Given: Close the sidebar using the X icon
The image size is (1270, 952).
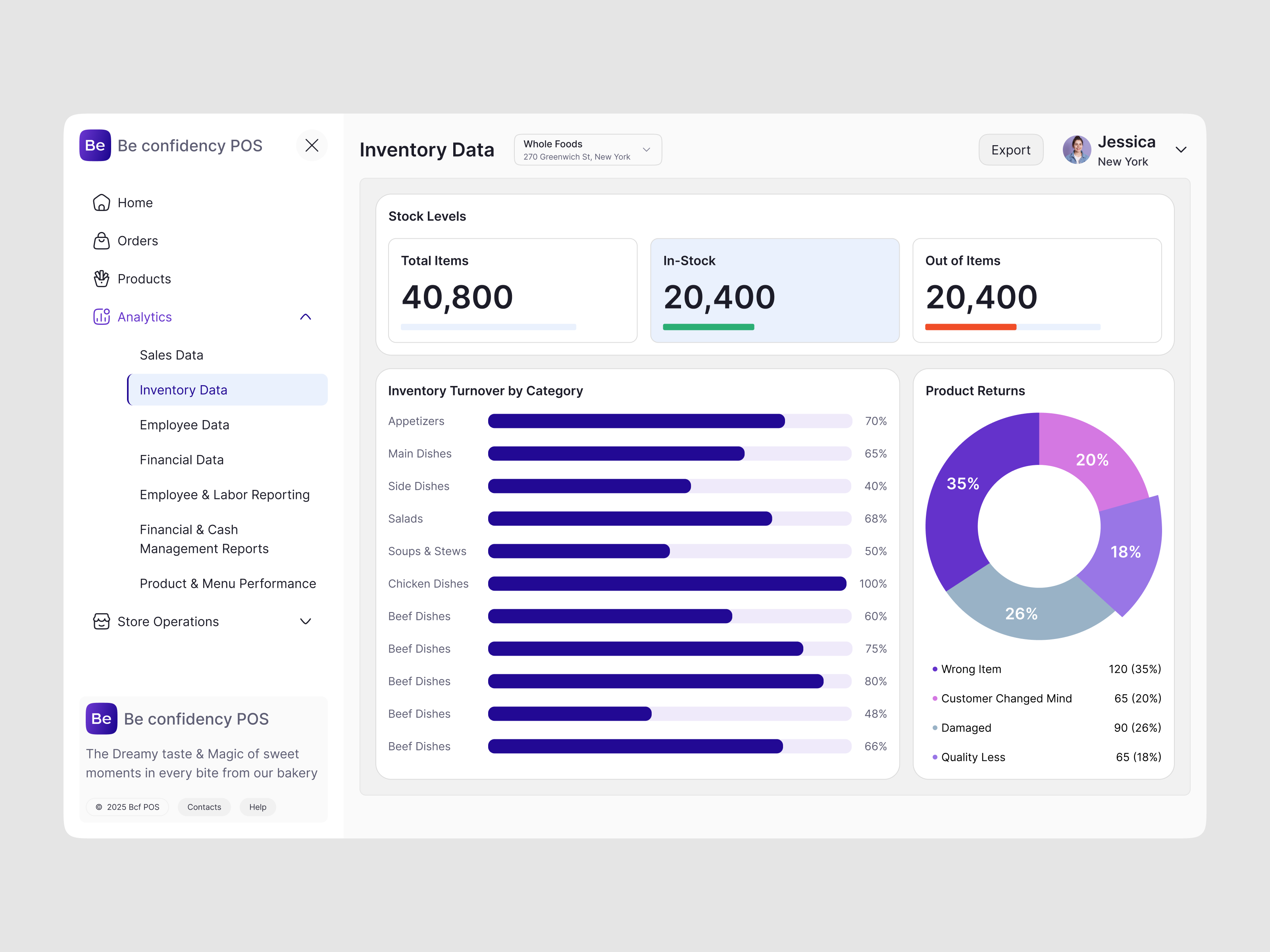Looking at the screenshot, I should (x=312, y=145).
